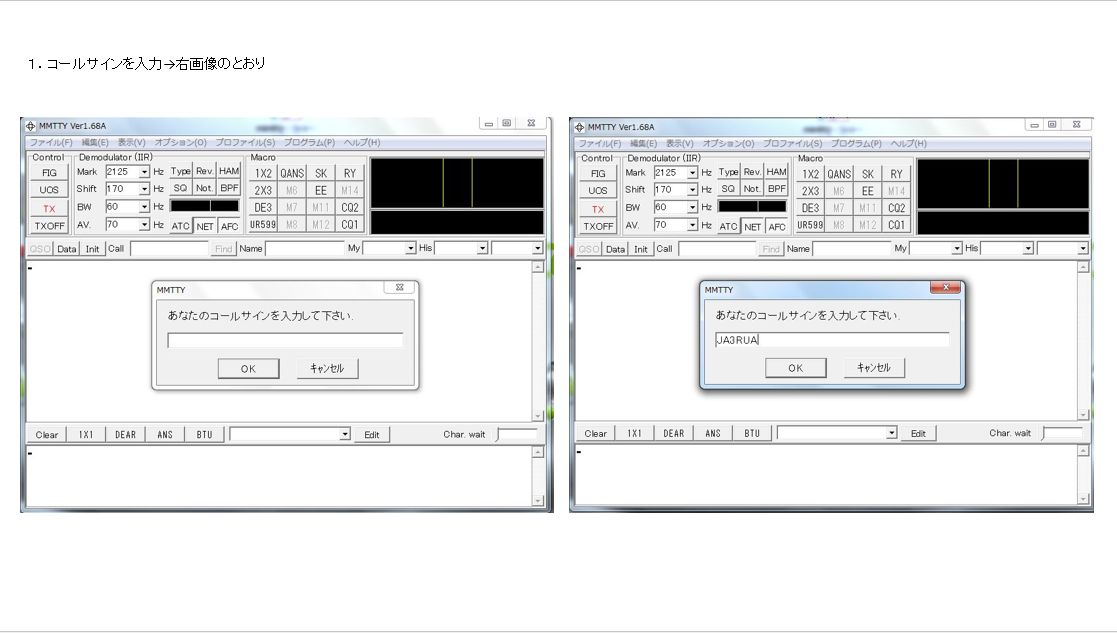This screenshot has width=1117, height=633.
Task: Click Init button in left window log bar
Action: (93, 249)
